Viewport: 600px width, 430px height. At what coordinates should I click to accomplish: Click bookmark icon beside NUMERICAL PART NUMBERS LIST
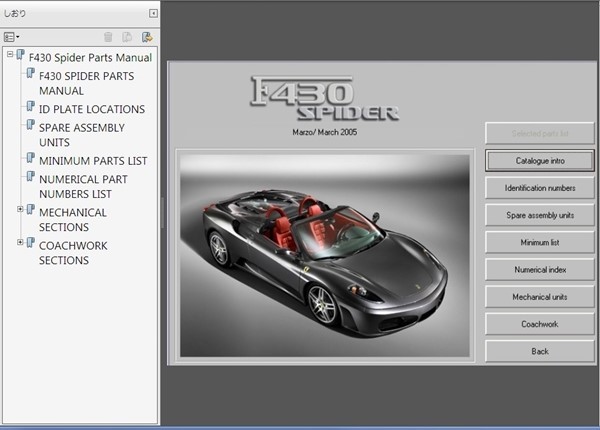(31, 176)
